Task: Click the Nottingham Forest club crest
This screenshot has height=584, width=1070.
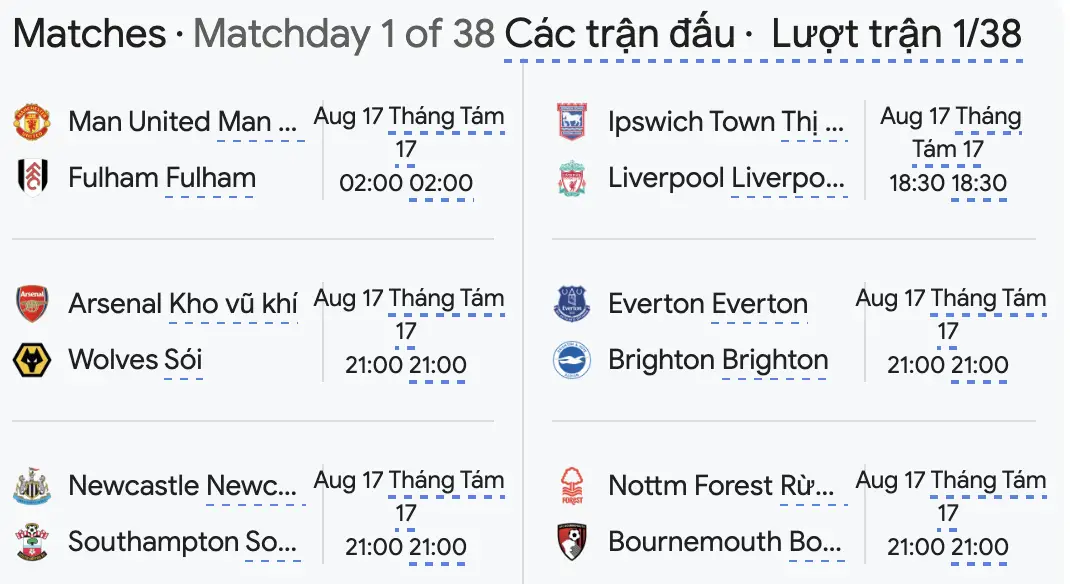Action: [x=572, y=486]
